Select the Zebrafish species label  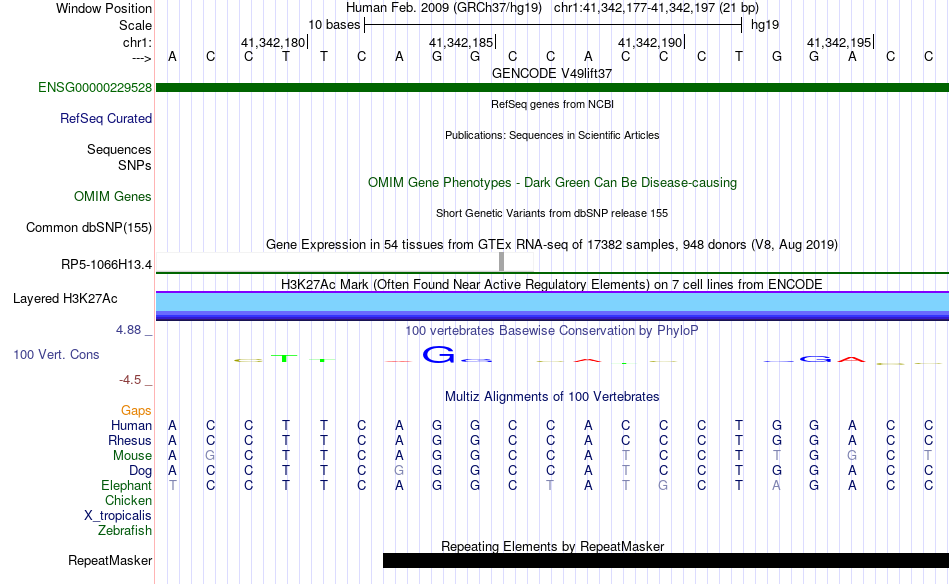125,530
